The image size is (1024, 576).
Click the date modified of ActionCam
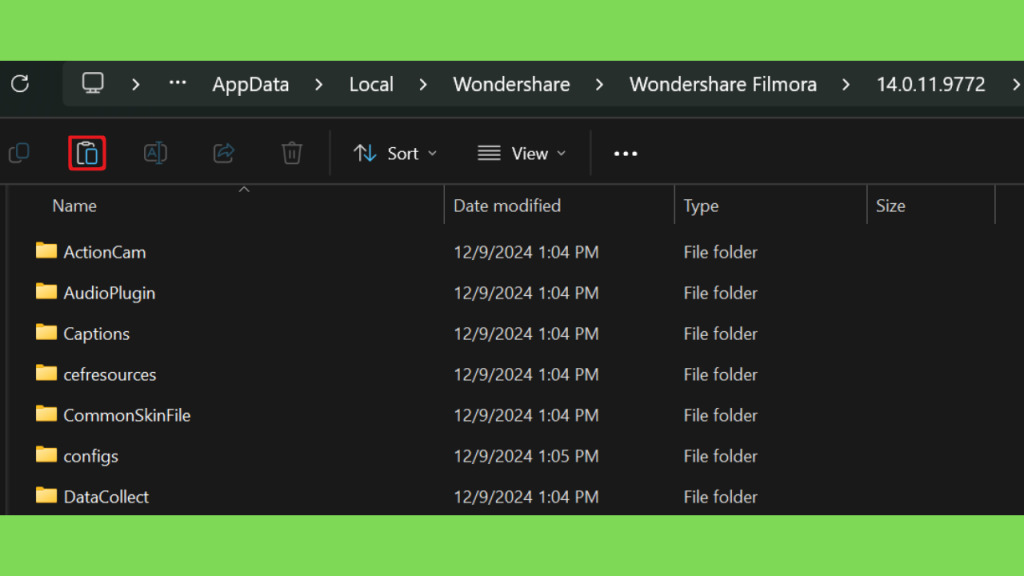pos(526,252)
